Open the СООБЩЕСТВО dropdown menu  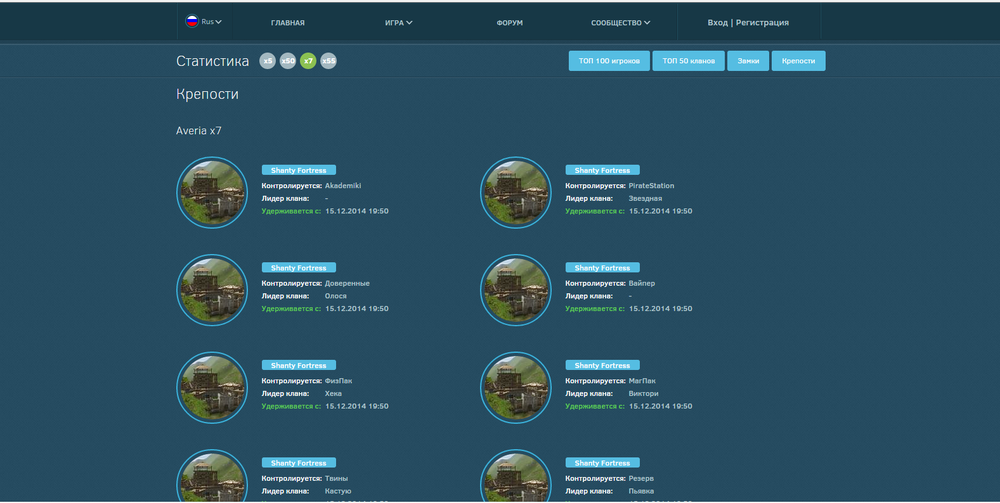(x=620, y=22)
